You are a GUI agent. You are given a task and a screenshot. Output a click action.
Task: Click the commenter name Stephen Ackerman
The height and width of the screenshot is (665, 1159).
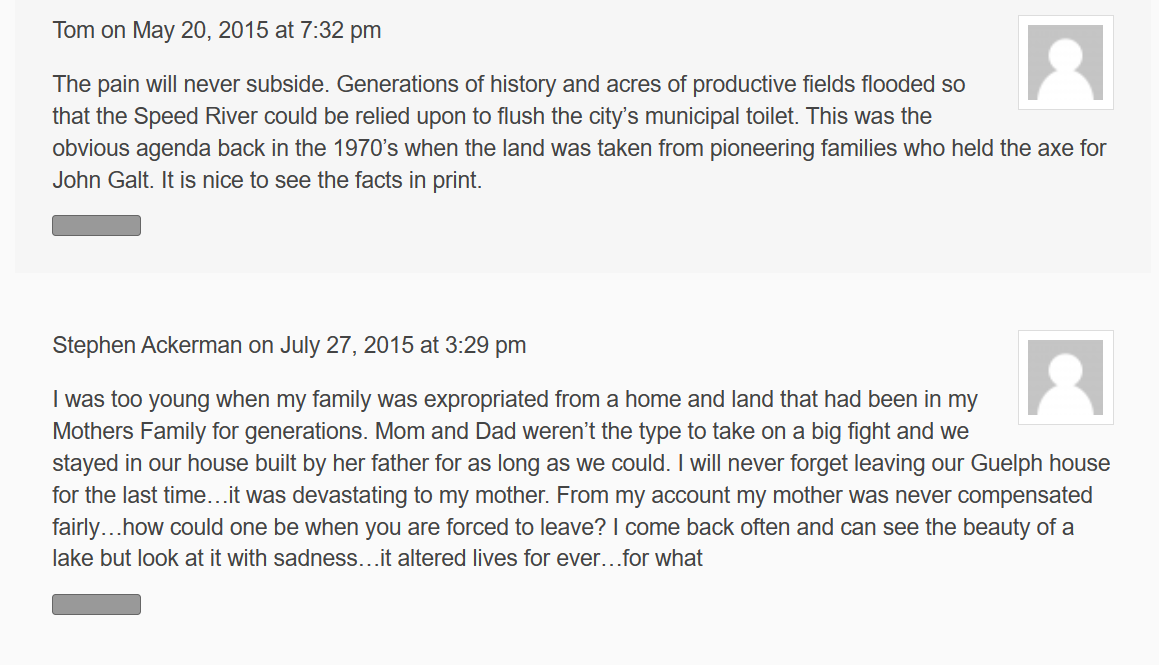pyautogui.click(x=147, y=346)
